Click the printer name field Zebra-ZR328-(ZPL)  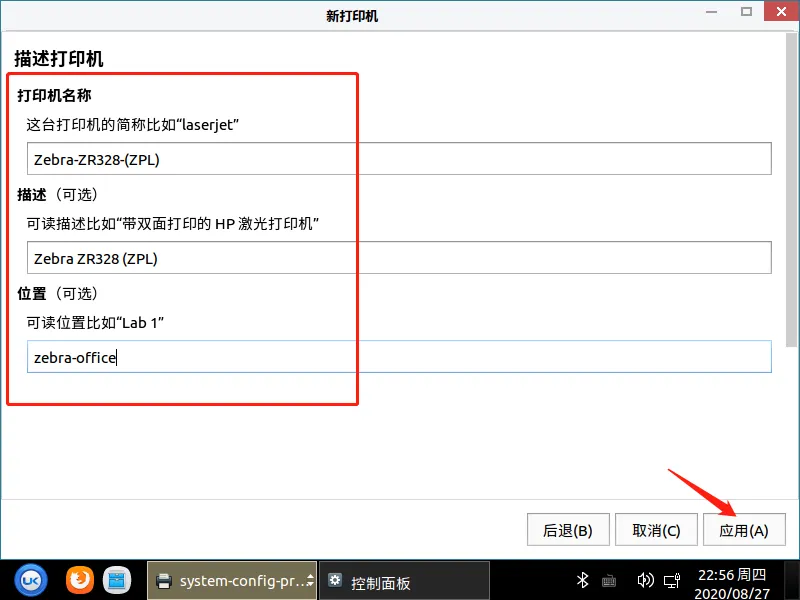click(x=399, y=158)
